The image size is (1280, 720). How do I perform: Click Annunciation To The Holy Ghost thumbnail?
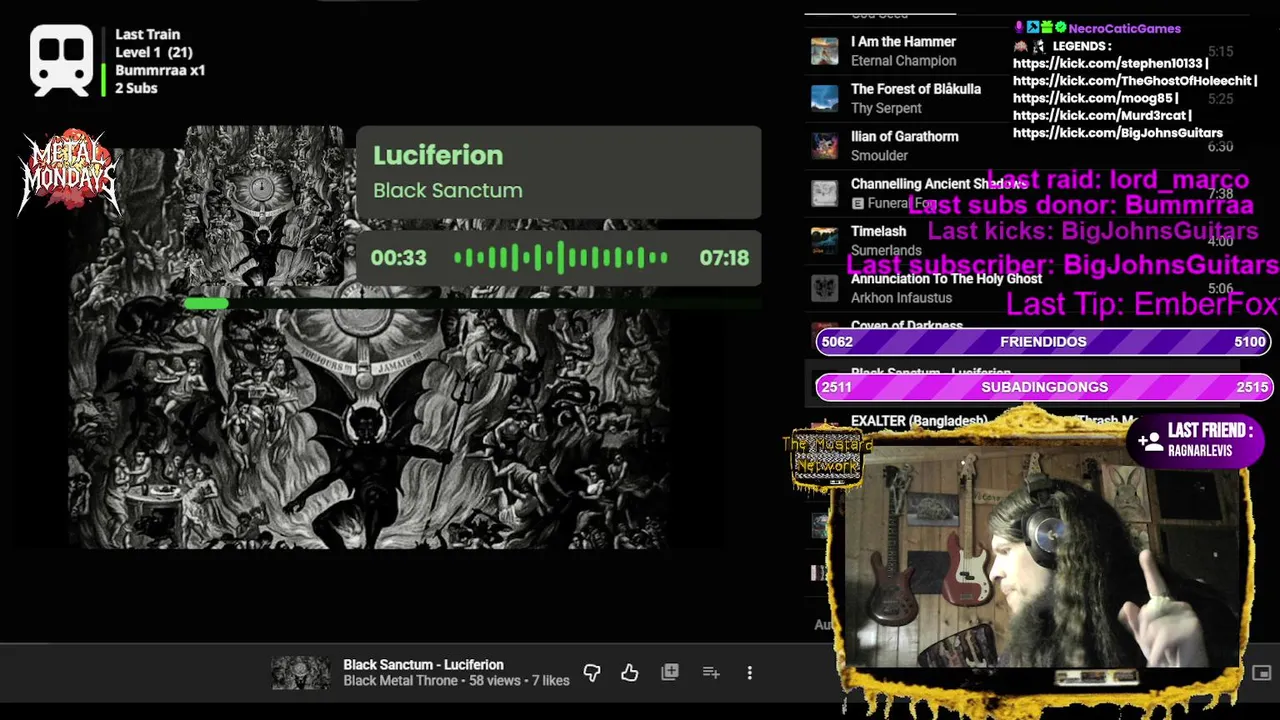pos(824,288)
